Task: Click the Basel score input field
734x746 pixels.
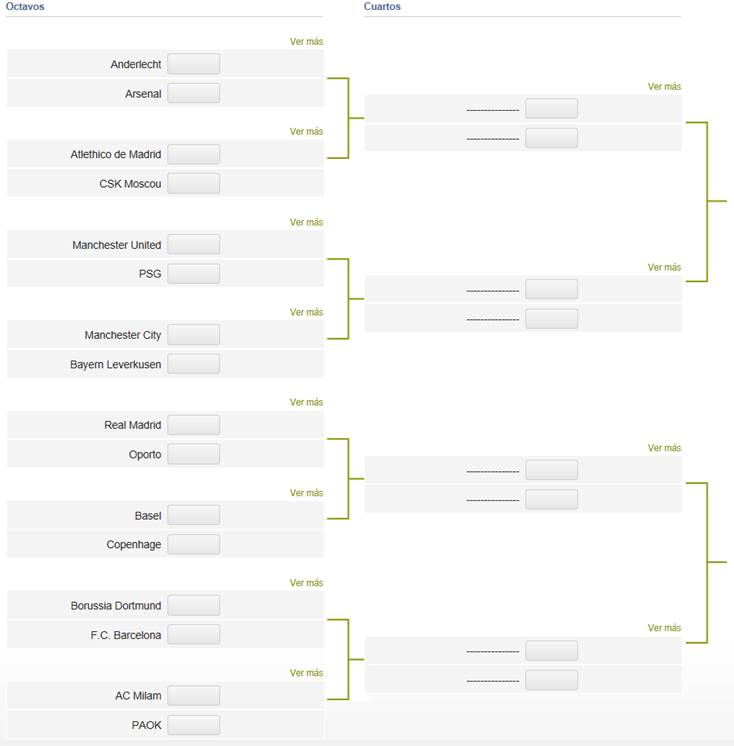Action: [x=194, y=515]
